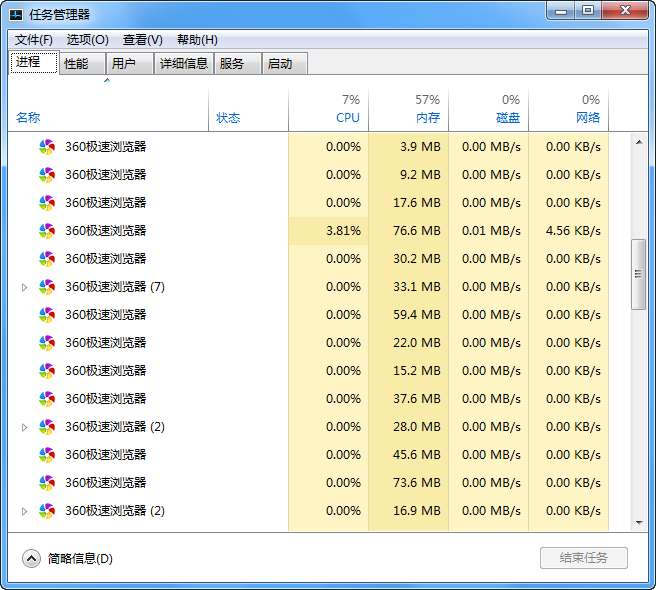Screen dimensions: 656x590
Task: Click the scrollbar up arrow
Action: click(639, 142)
